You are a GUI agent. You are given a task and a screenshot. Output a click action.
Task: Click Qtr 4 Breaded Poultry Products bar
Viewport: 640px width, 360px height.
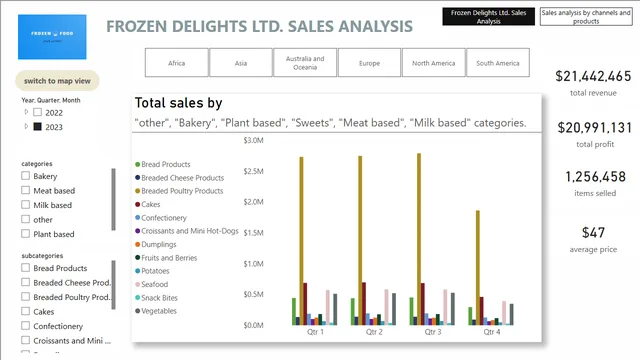pos(478,268)
